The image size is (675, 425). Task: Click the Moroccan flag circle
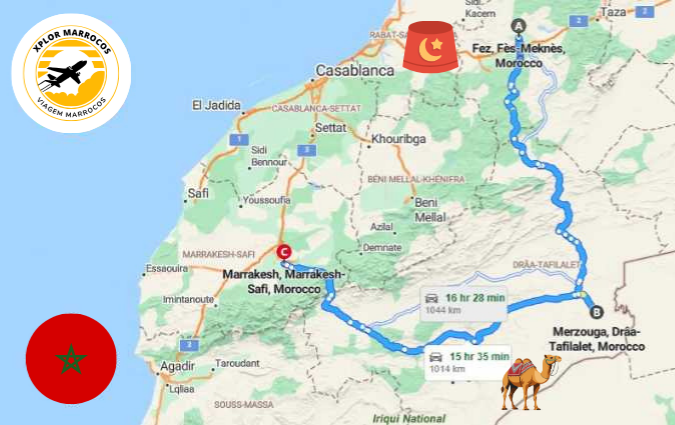coord(71,358)
